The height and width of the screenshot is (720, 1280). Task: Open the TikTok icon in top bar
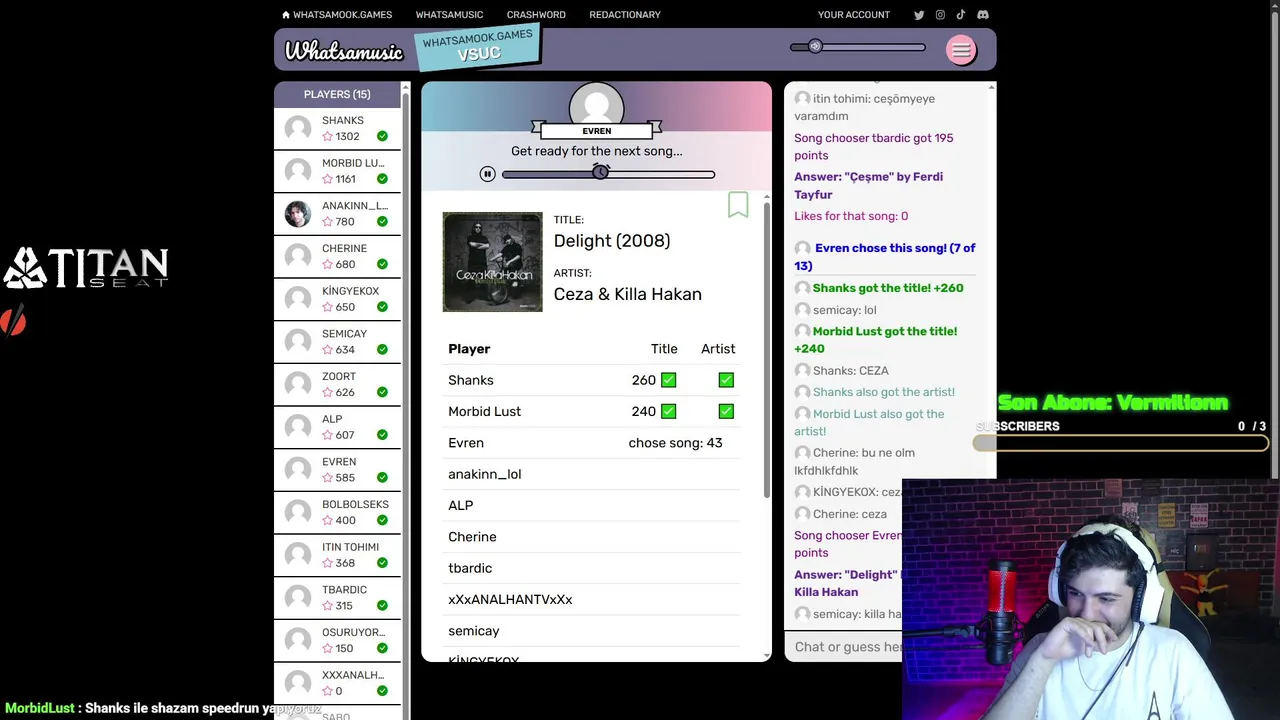pyautogui.click(x=961, y=15)
